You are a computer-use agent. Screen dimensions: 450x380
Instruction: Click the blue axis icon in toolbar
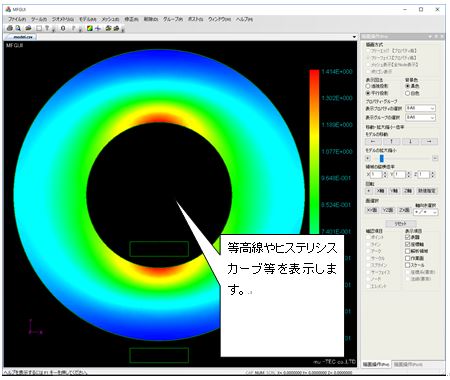[98, 28]
